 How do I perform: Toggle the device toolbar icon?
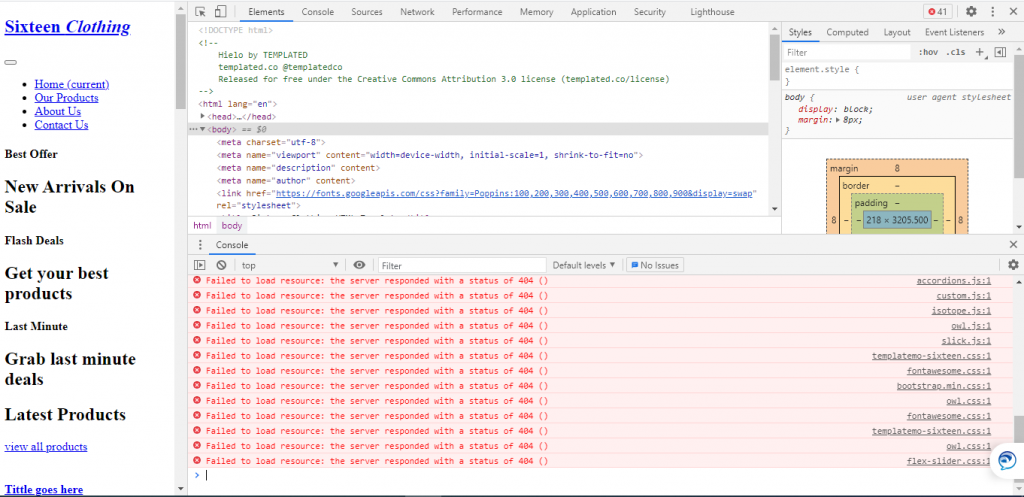[220, 12]
